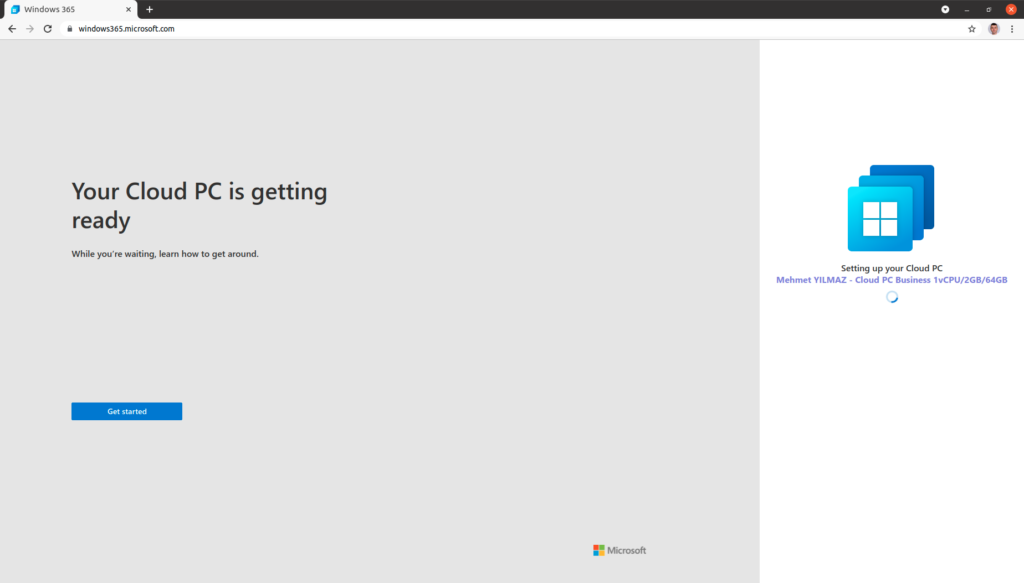Click the 'Your Cloud PC is getting ready' heading
This screenshot has width=1024, height=583.
pyautogui.click(x=199, y=205)
